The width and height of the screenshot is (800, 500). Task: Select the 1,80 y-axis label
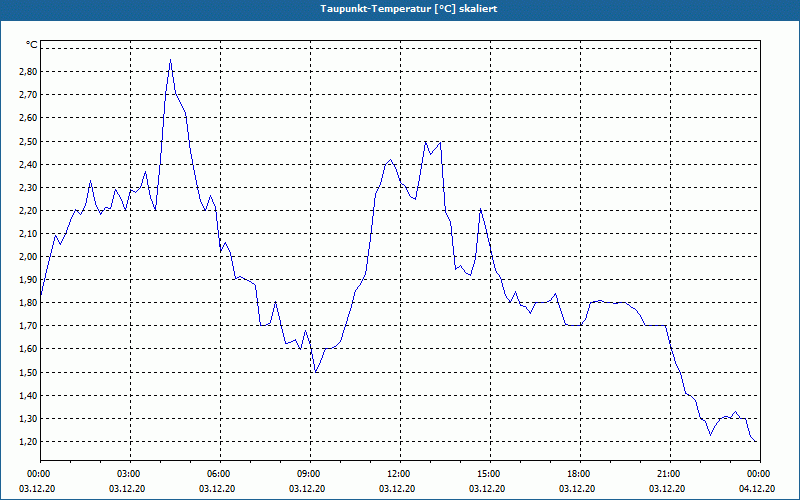(28, 302)
